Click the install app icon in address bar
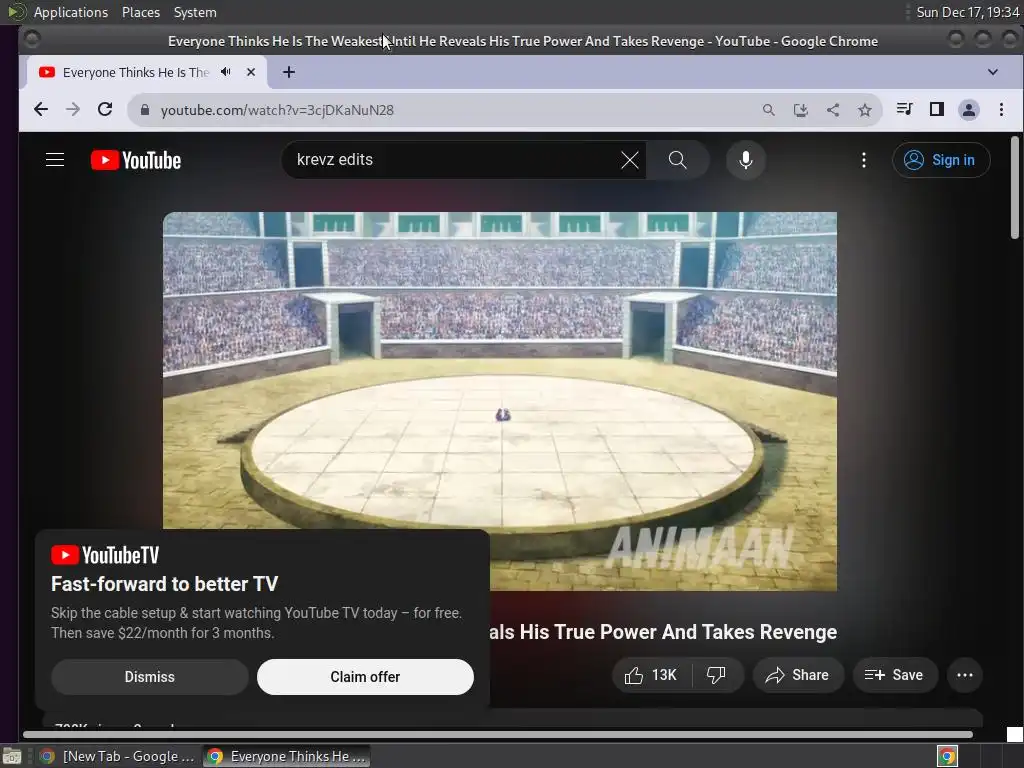Screen dimensions: 1024x768 [x=801, y=110]
